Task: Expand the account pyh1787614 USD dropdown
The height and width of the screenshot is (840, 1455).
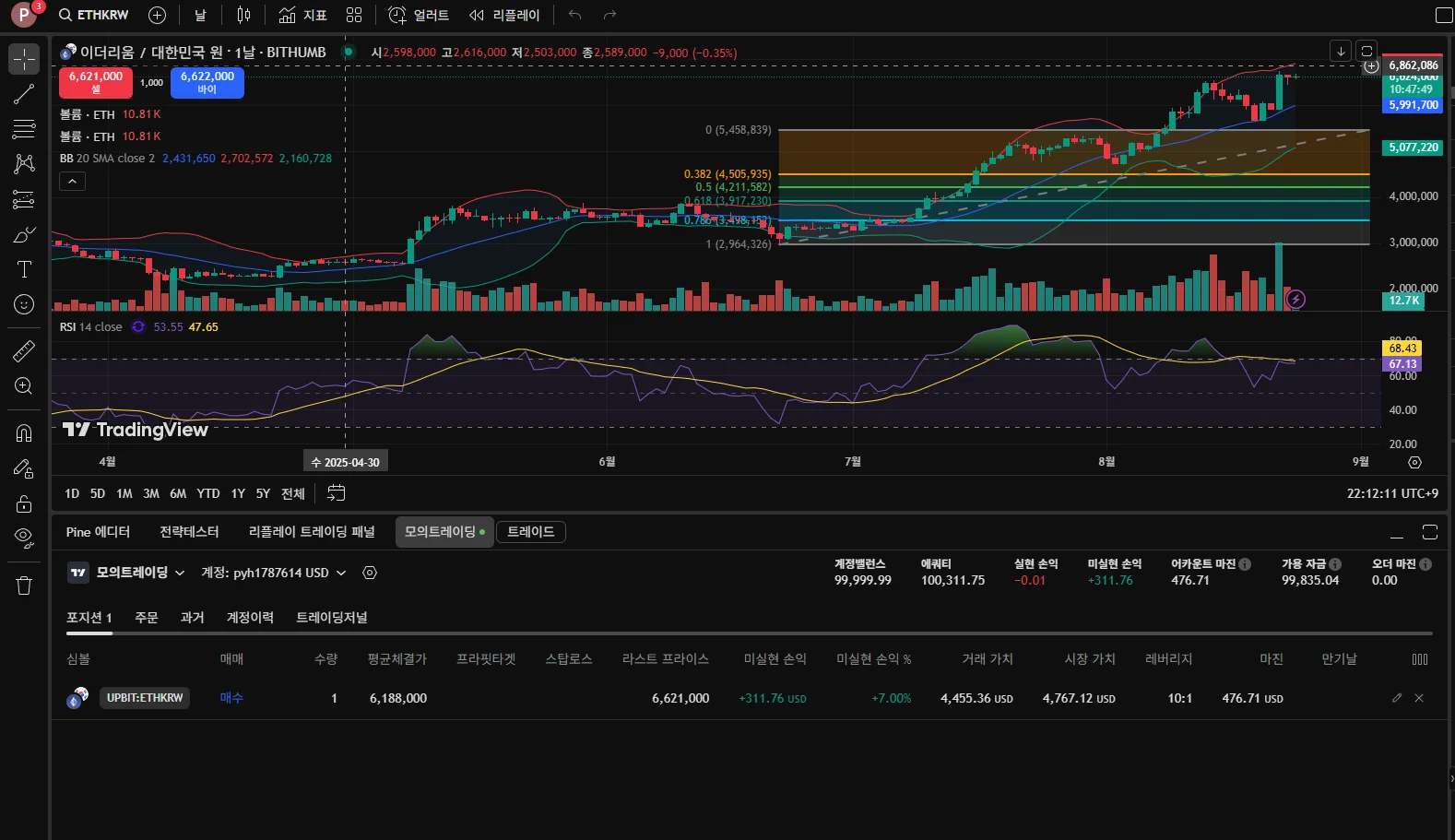Action: (x=275, y=573)
